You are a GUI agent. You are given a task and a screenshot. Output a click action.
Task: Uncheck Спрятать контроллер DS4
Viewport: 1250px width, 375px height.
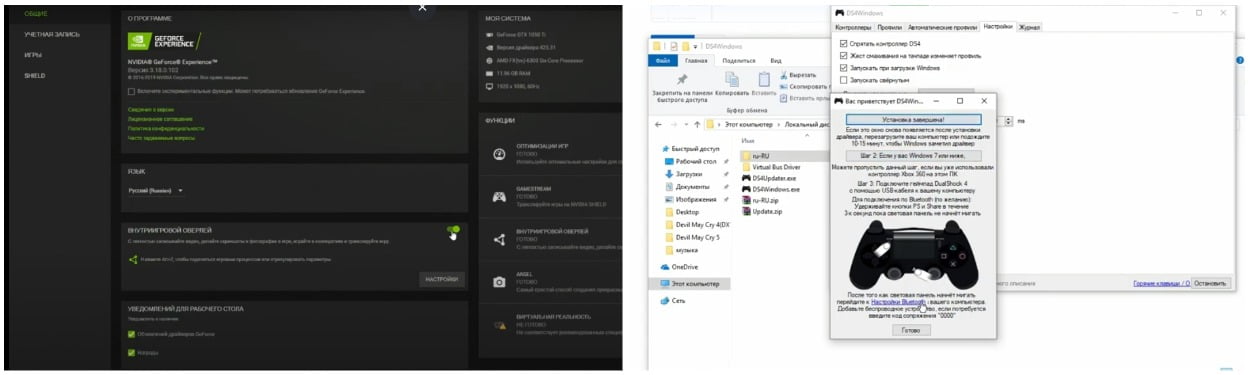pos(844,44)
